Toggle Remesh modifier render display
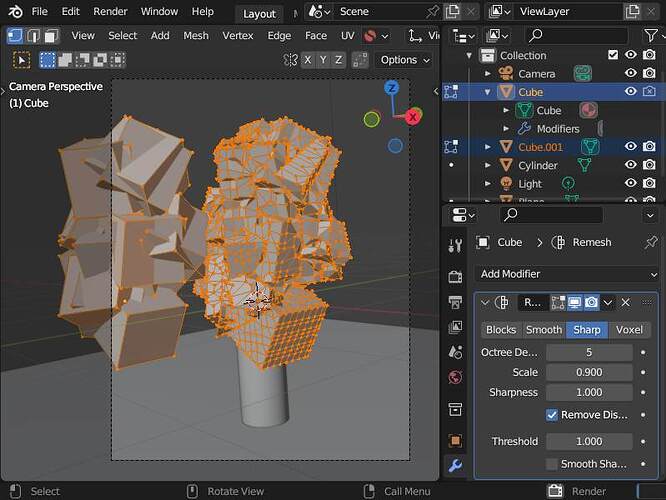 tap(591, 302)
